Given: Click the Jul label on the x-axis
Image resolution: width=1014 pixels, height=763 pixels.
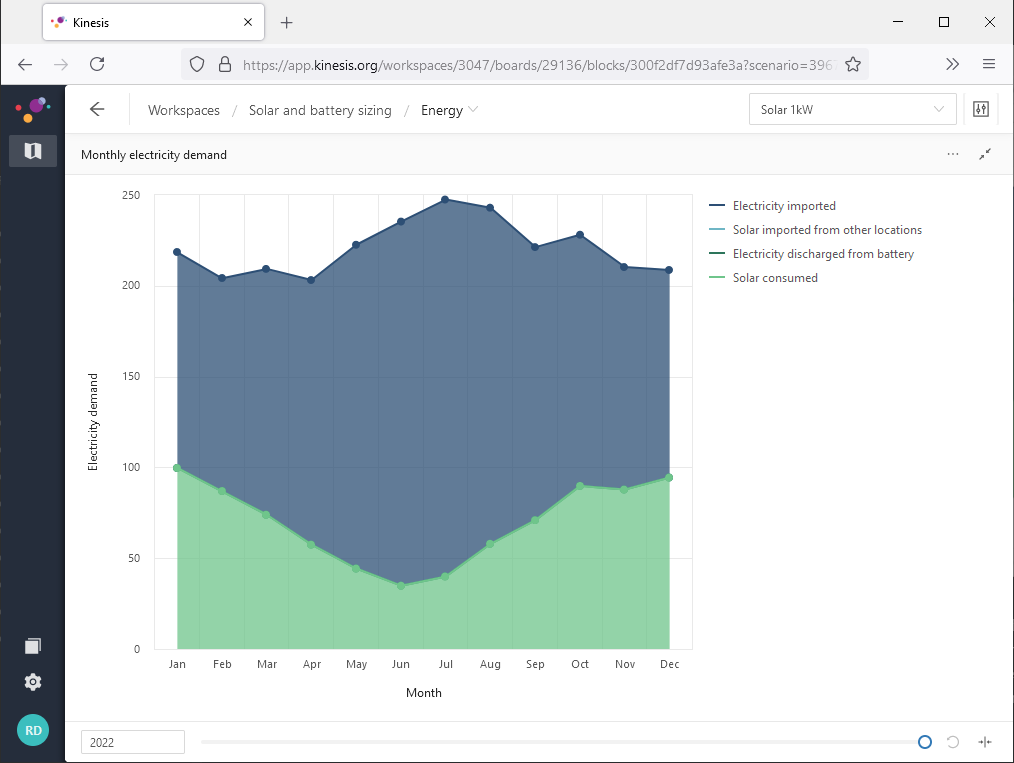Looking at the screenshot, I should point(446,664).
